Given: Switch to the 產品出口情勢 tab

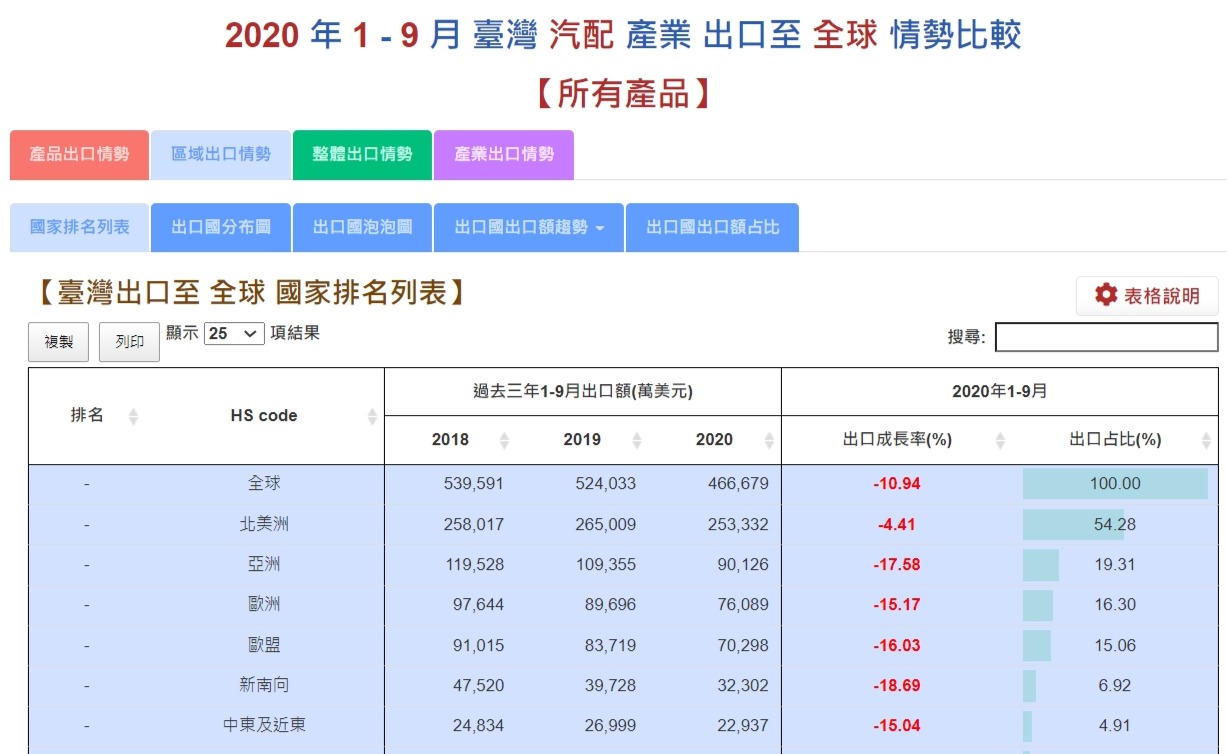Looking at the screenshot, I should point(79,154).
